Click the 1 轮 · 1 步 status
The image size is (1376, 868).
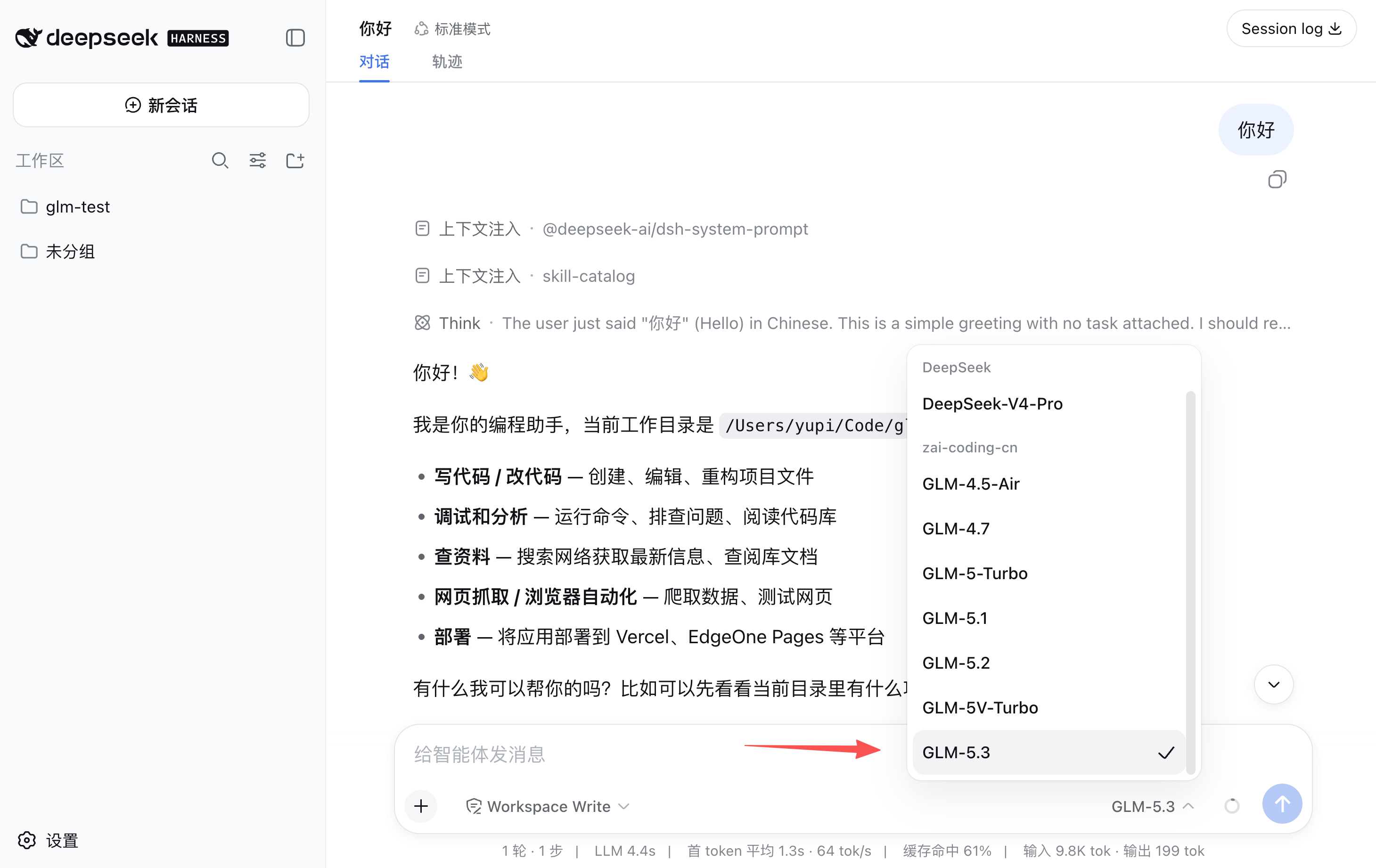point(532,851)
